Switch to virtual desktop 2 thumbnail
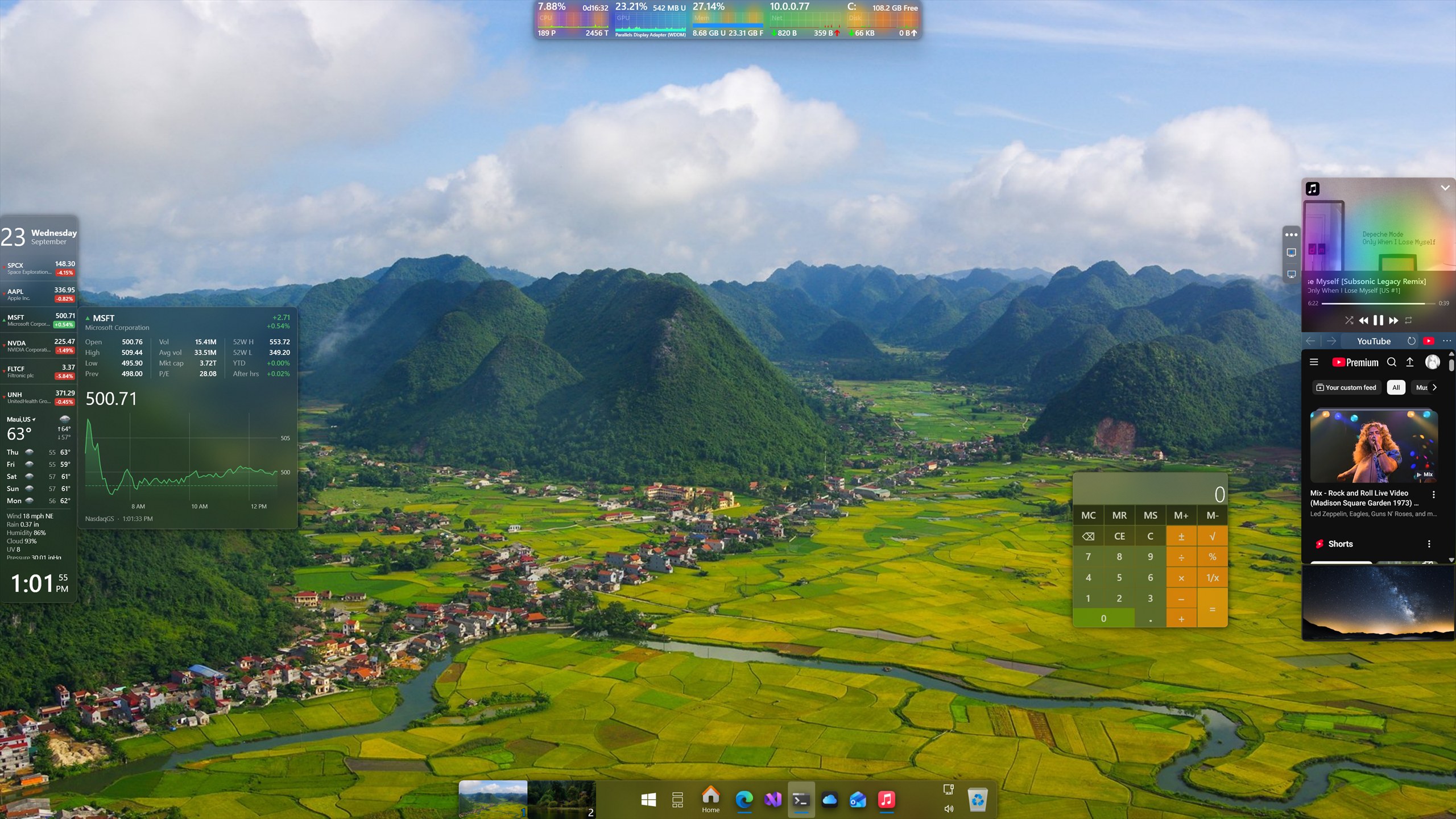The height and width of the screenshot is (819, 1456). pos(561,800)
